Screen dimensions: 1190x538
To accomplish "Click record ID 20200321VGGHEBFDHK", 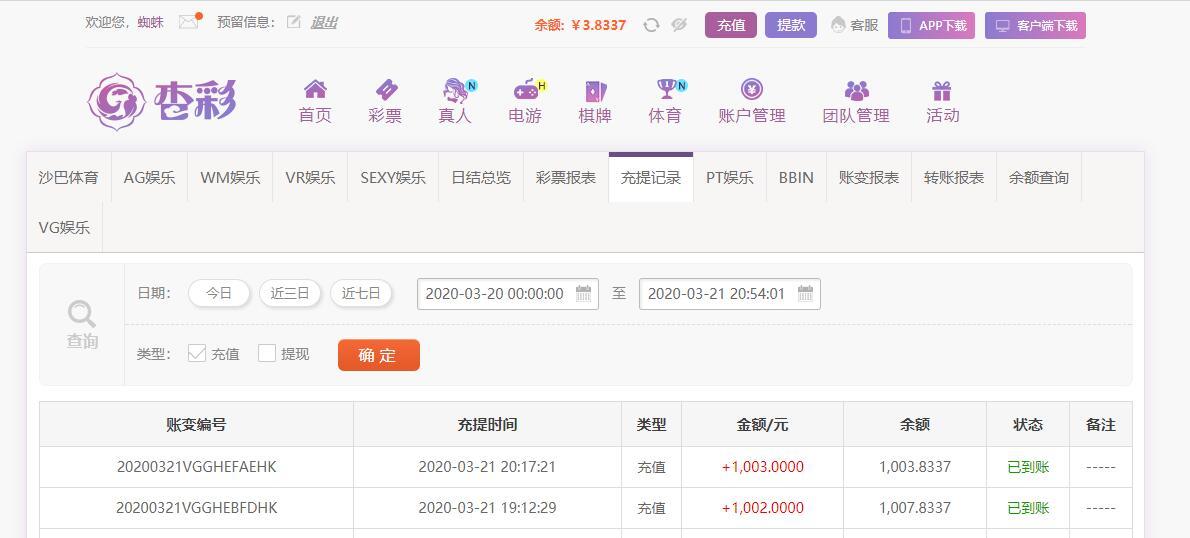I will (197, 508).
